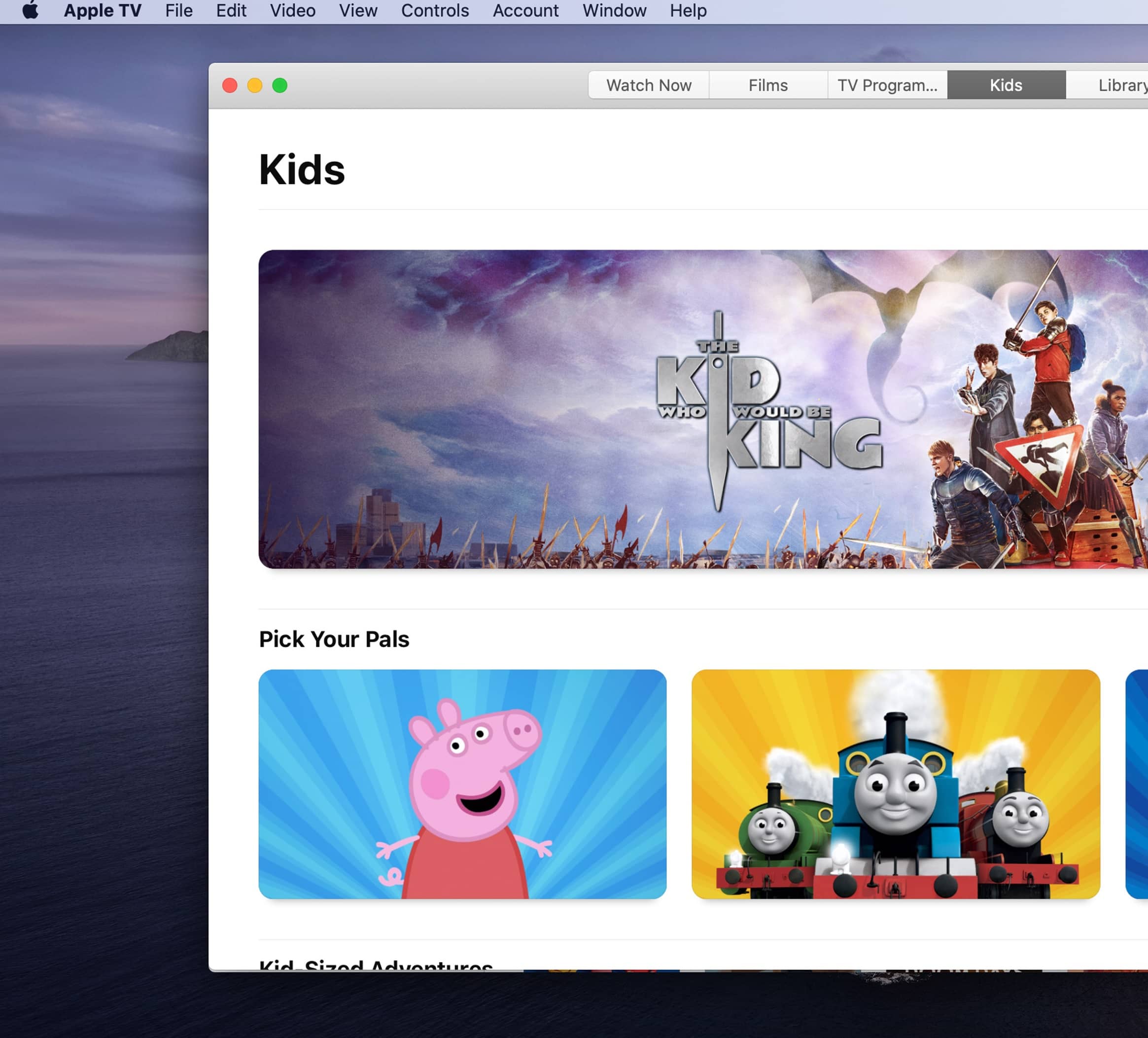
Task: Open the Video menu
Action: point(293,10)
